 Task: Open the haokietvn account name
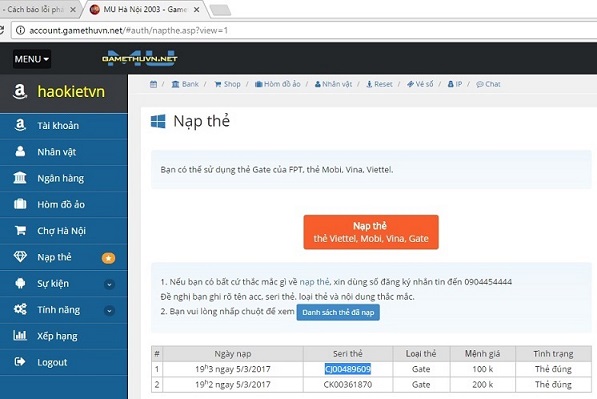[71, 92]
